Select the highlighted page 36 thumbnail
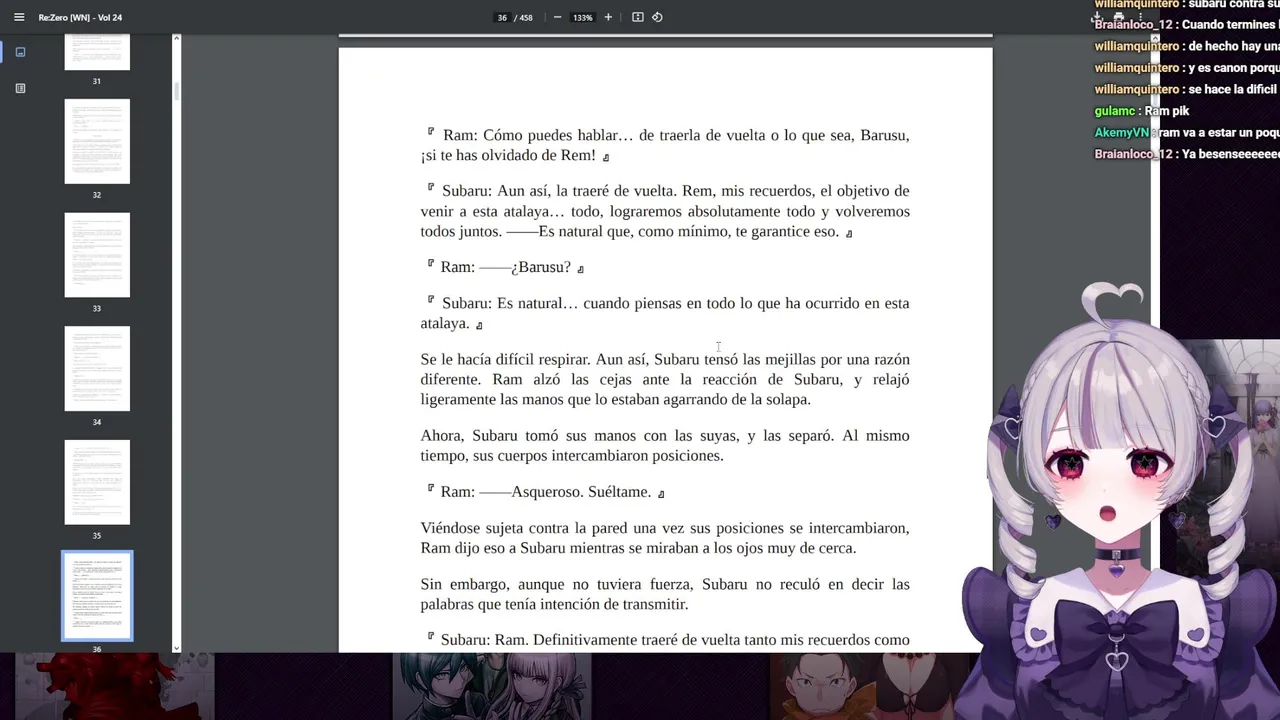Screen dimensions: 1280x720 (x=97, y=596)
